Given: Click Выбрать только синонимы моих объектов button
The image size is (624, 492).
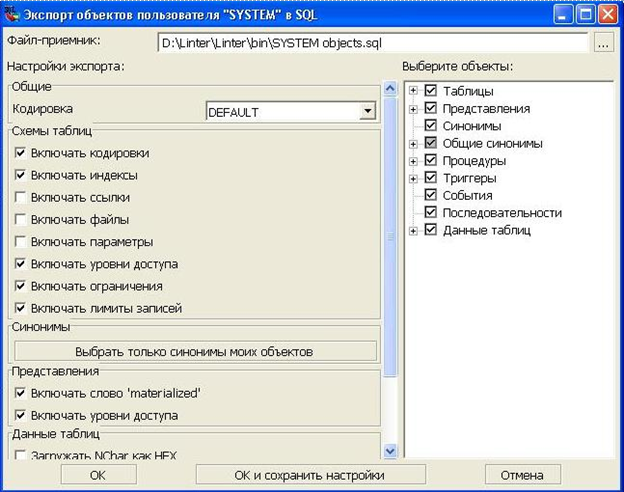Looking at the screenshot, I should pos(195,351).
